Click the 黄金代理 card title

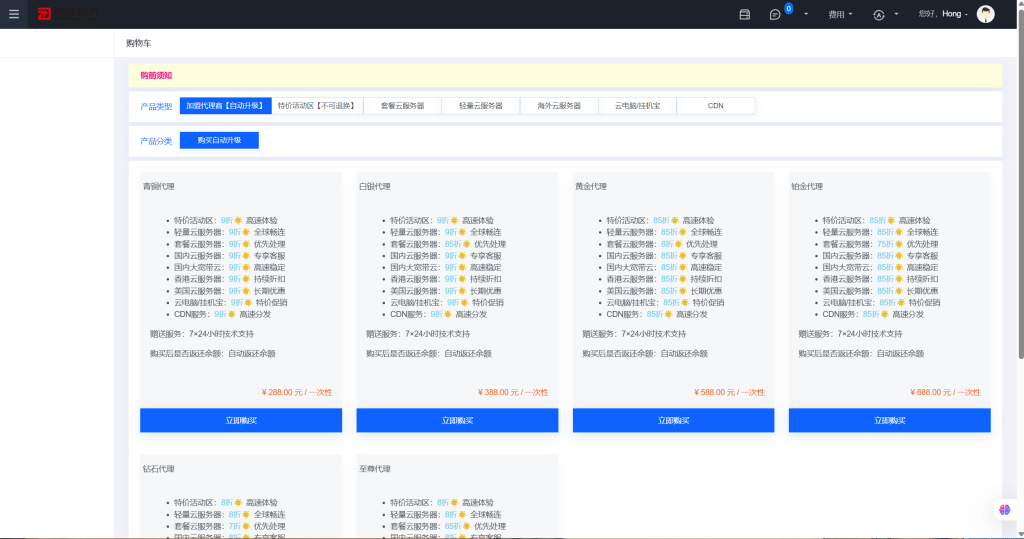[591, 187]
